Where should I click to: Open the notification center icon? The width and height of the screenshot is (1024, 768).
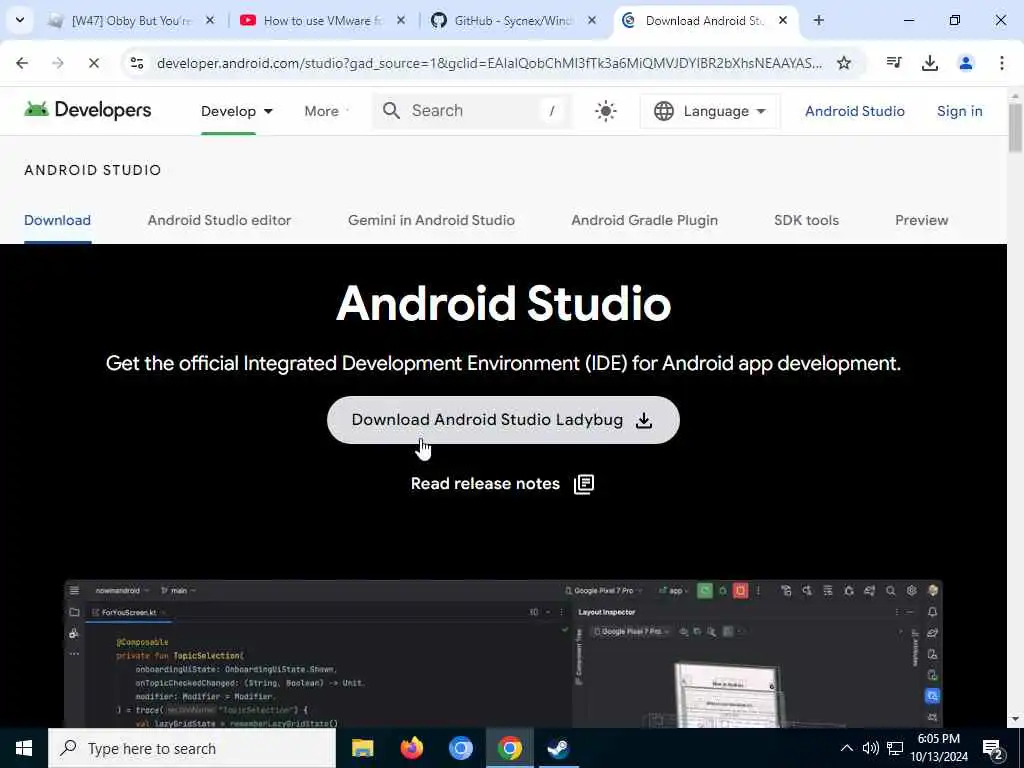993,749
